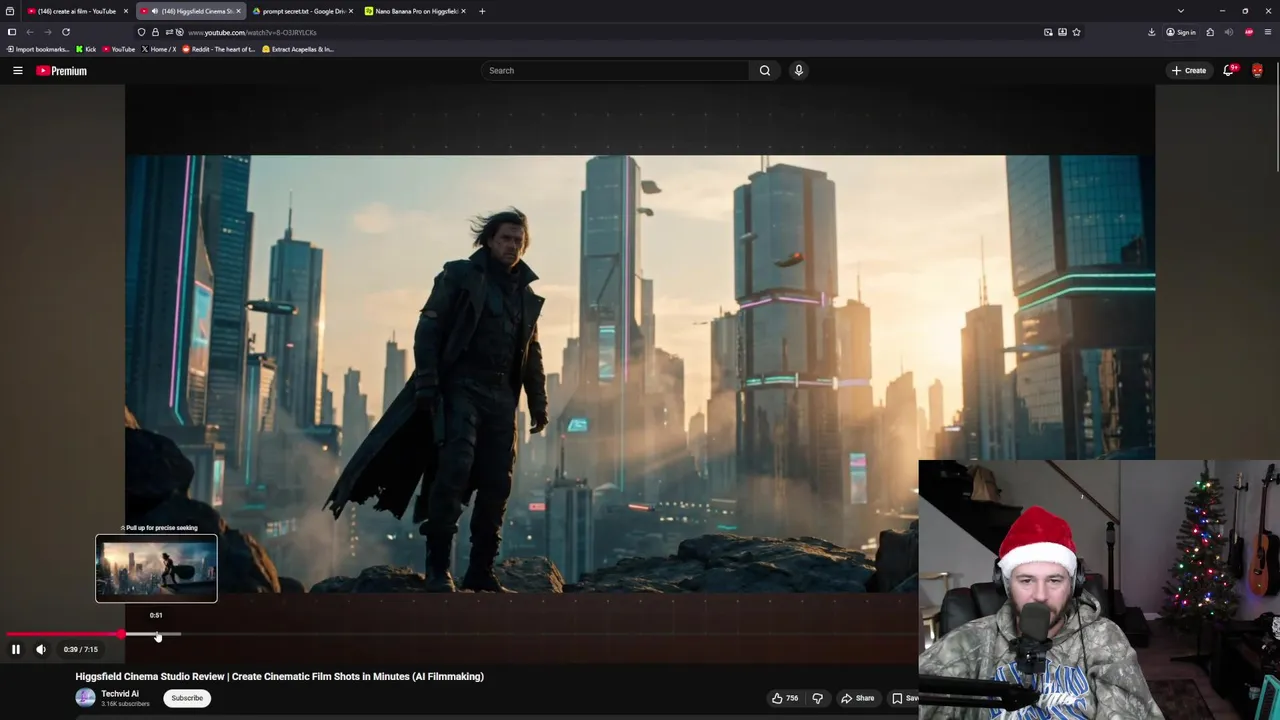Close the Nano Banana Pro tab
1280x720 pixels.
tap(463, 11)
